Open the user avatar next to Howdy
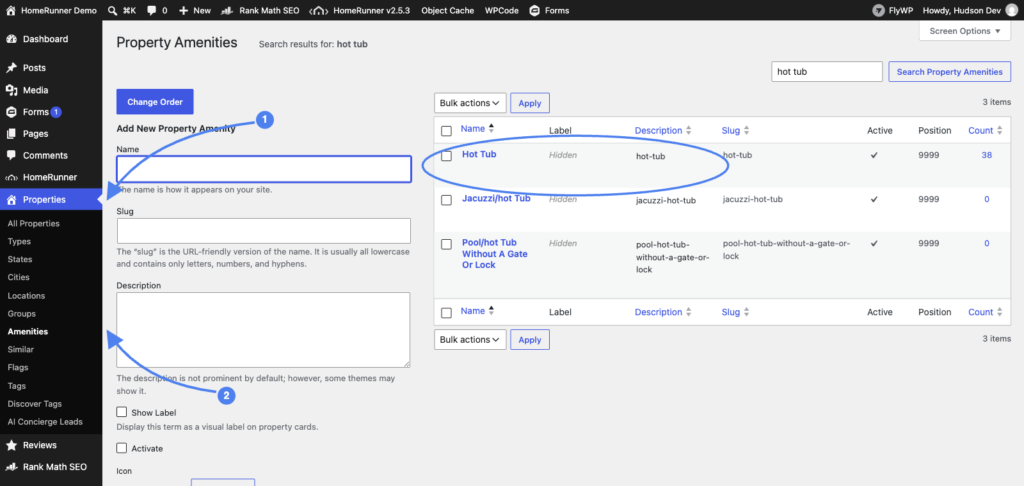Screen dimensions: 1024x486 point(1012,10)
